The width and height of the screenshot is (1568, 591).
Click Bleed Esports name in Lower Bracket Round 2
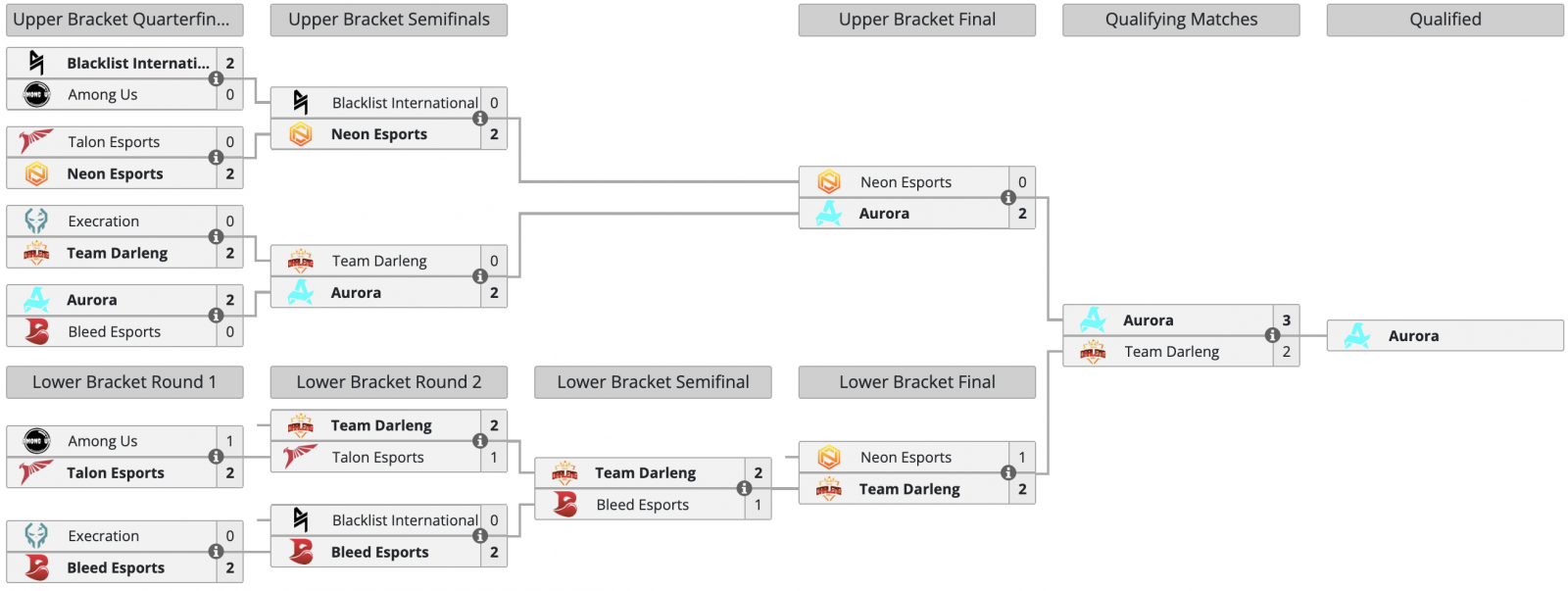tap(380, 552)
